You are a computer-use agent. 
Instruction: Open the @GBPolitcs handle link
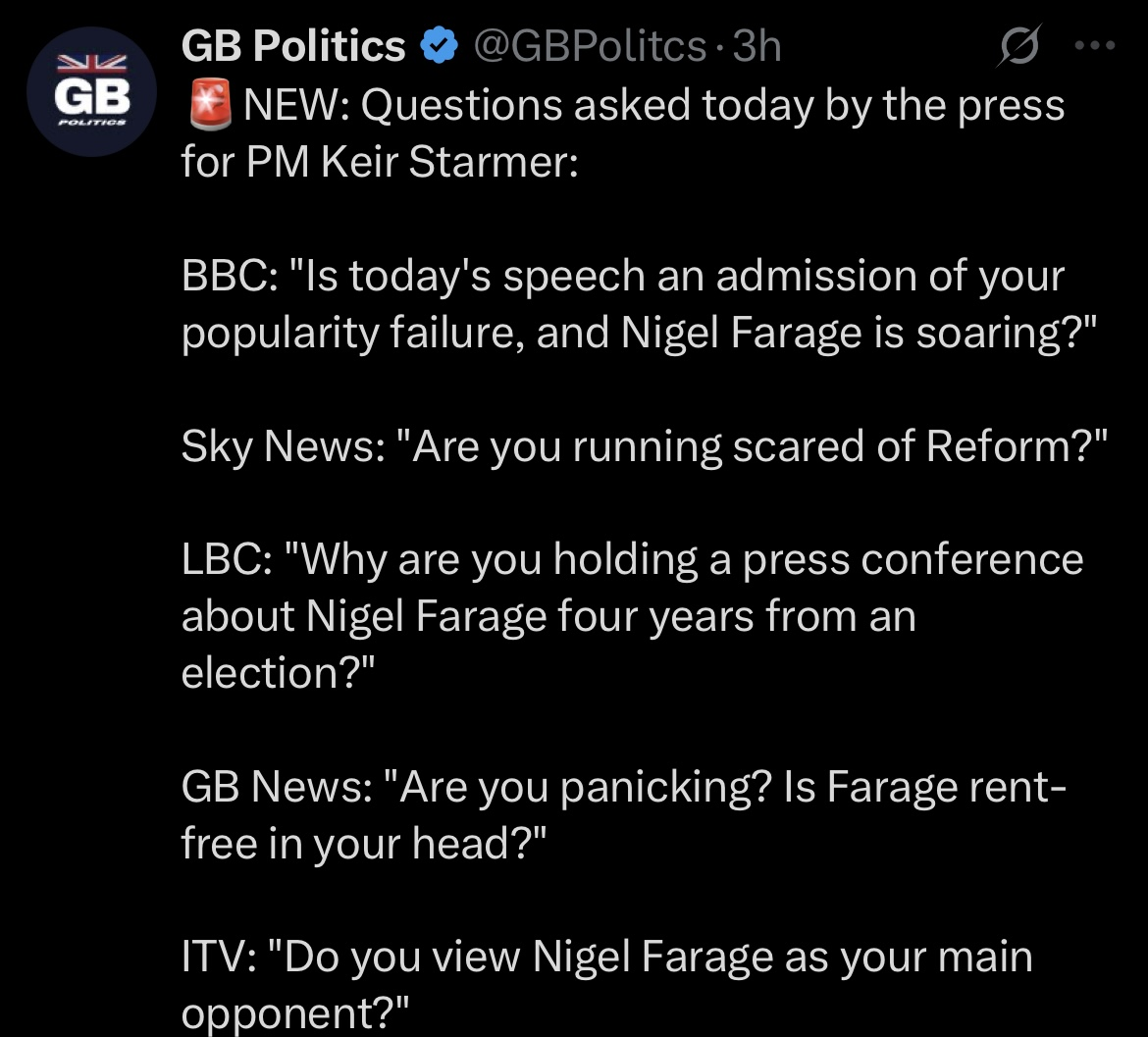click(x=589, y=45)
